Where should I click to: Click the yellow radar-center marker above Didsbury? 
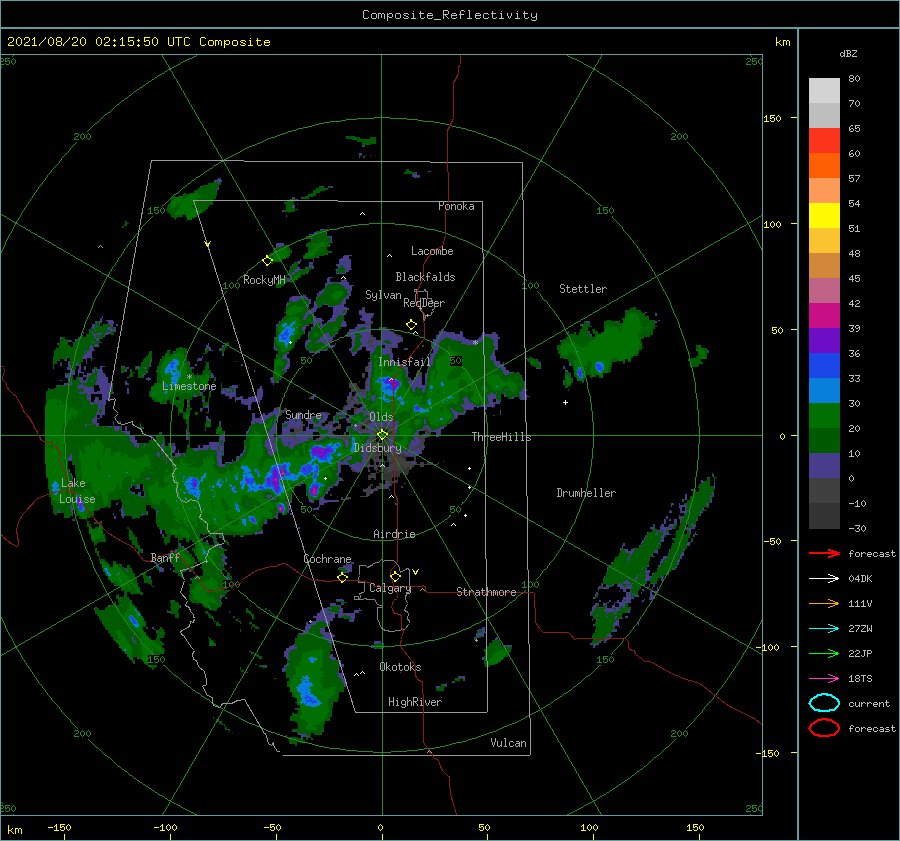pos(382,435)
